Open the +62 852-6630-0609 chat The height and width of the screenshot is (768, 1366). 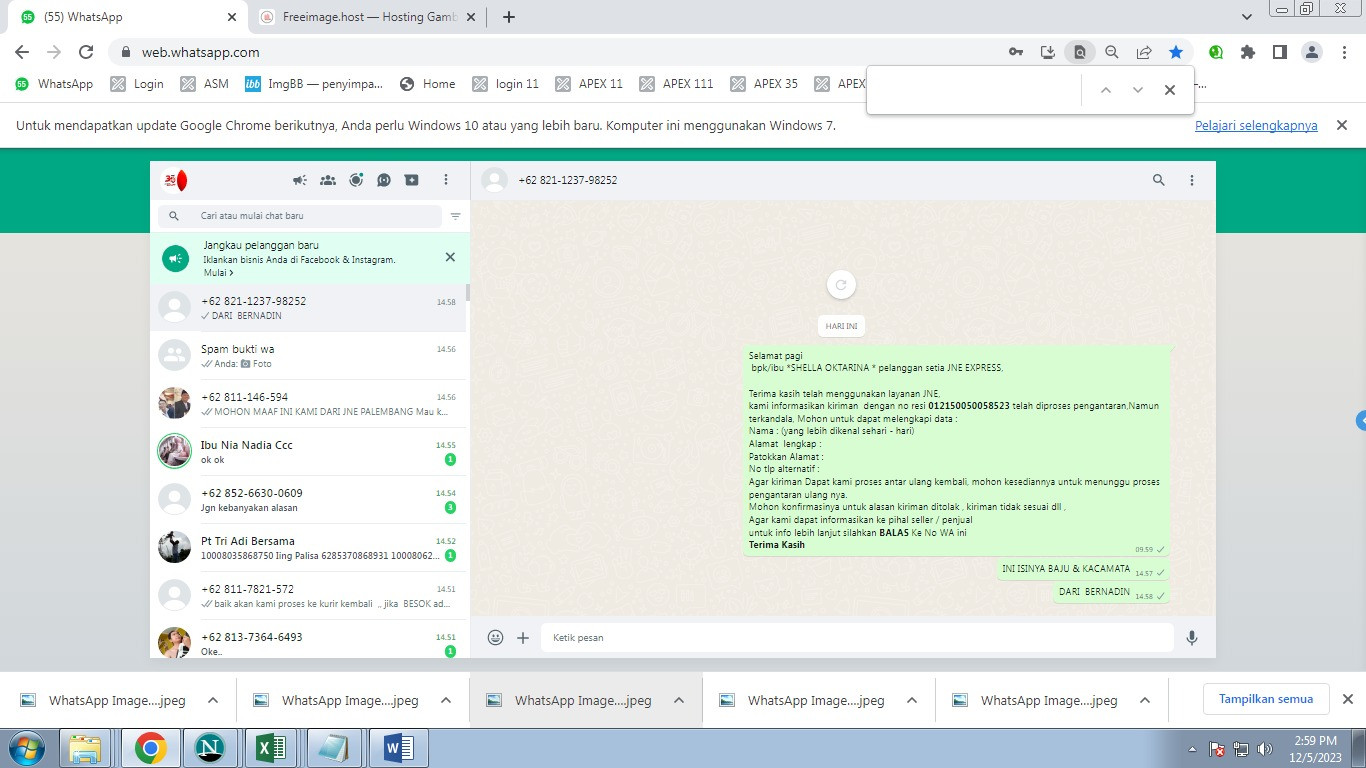point(308,500)
